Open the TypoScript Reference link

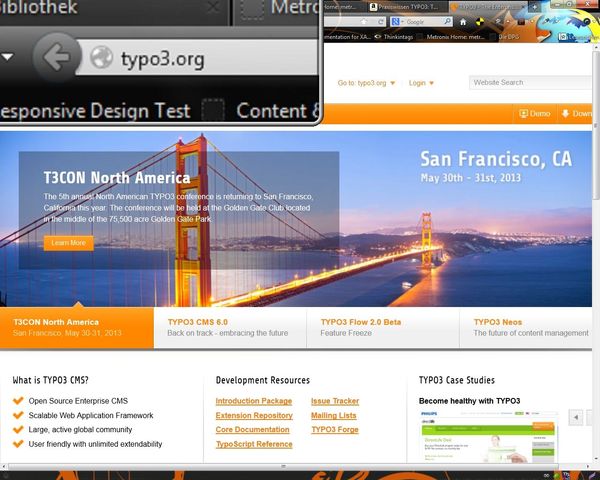point(254,444)
